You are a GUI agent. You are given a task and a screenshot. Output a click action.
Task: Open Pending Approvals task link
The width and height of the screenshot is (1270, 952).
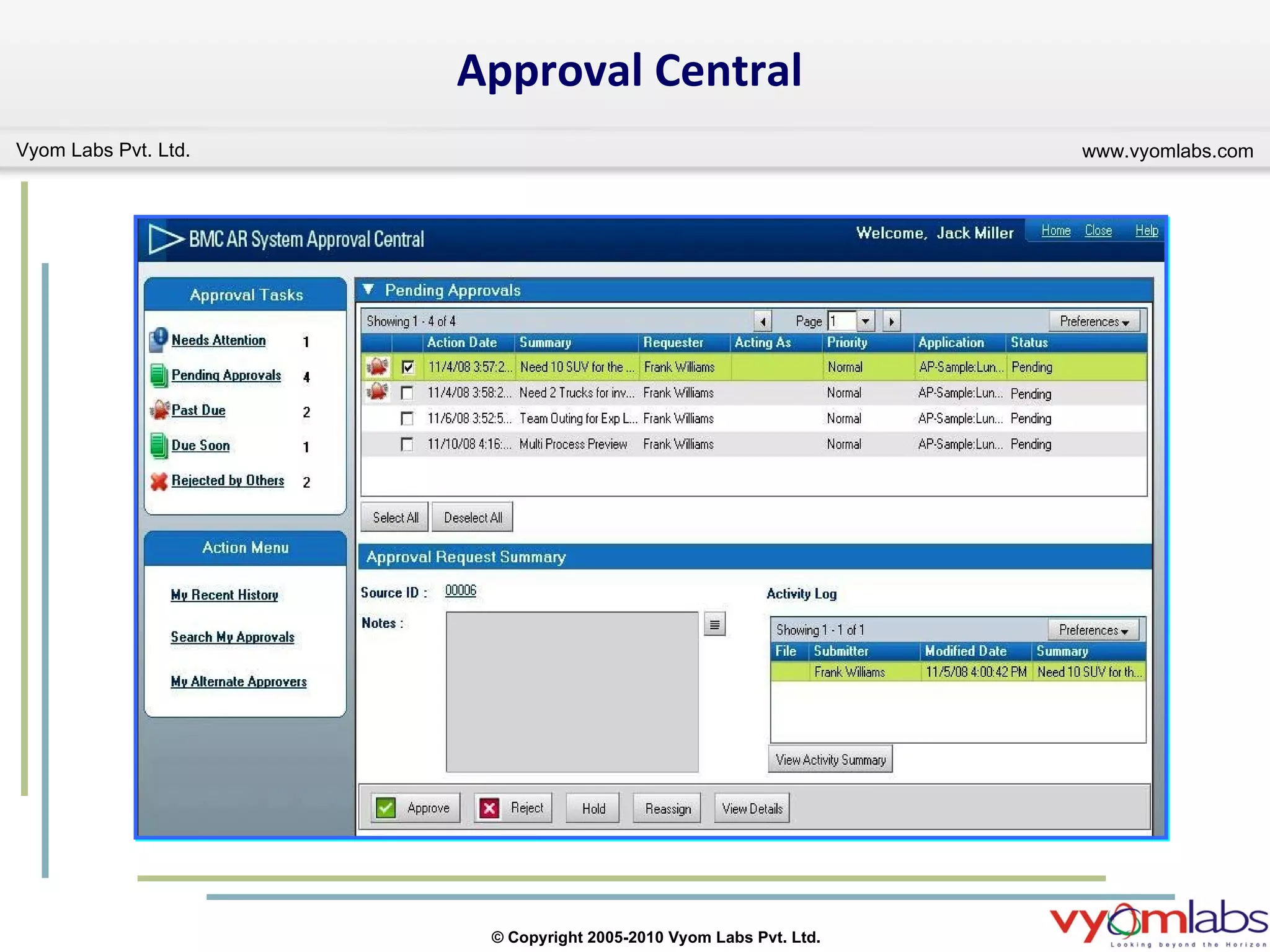tap(226, 376)
